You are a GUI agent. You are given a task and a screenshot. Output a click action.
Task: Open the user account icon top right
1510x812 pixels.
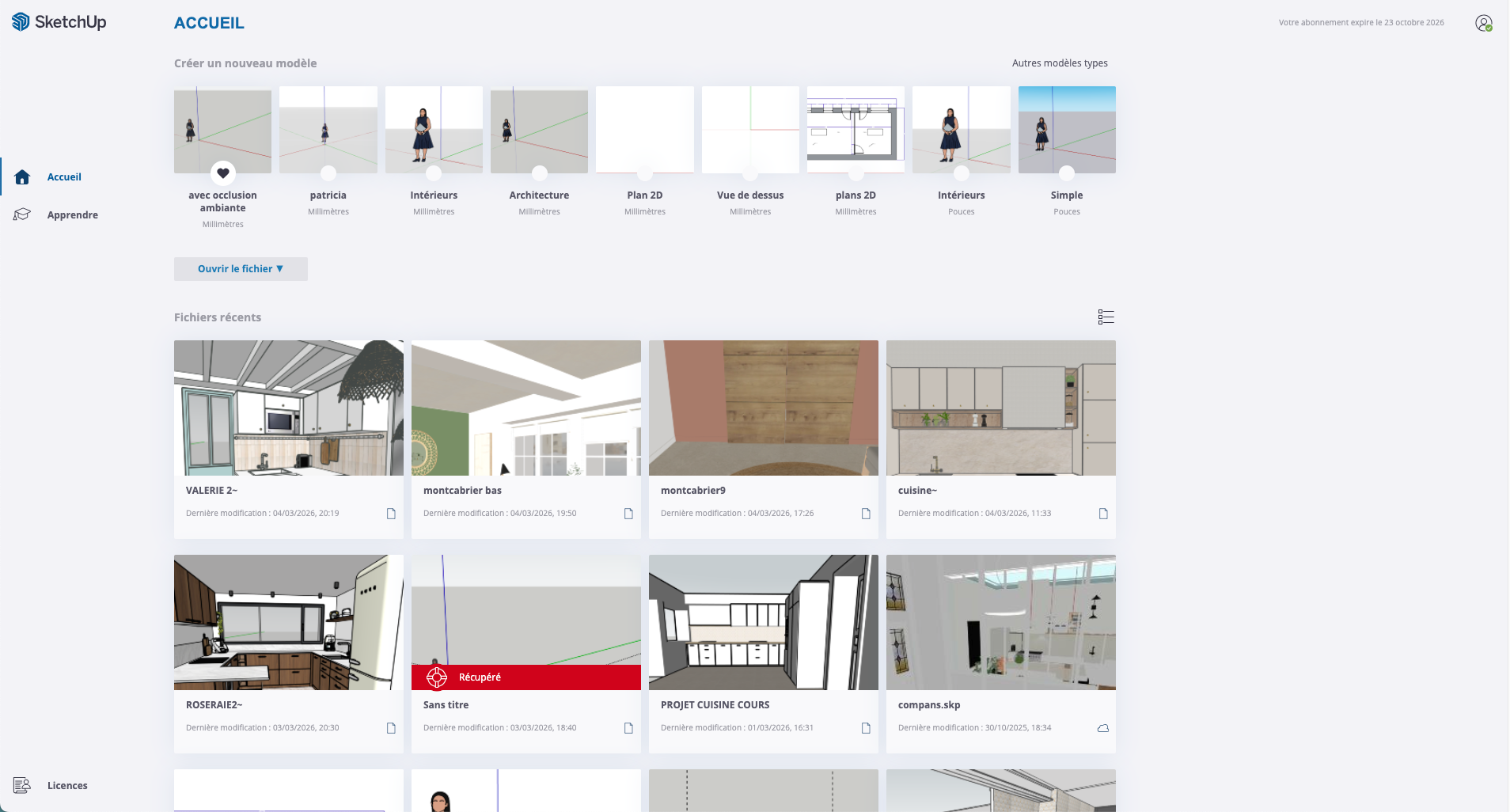coord(1485,23)
